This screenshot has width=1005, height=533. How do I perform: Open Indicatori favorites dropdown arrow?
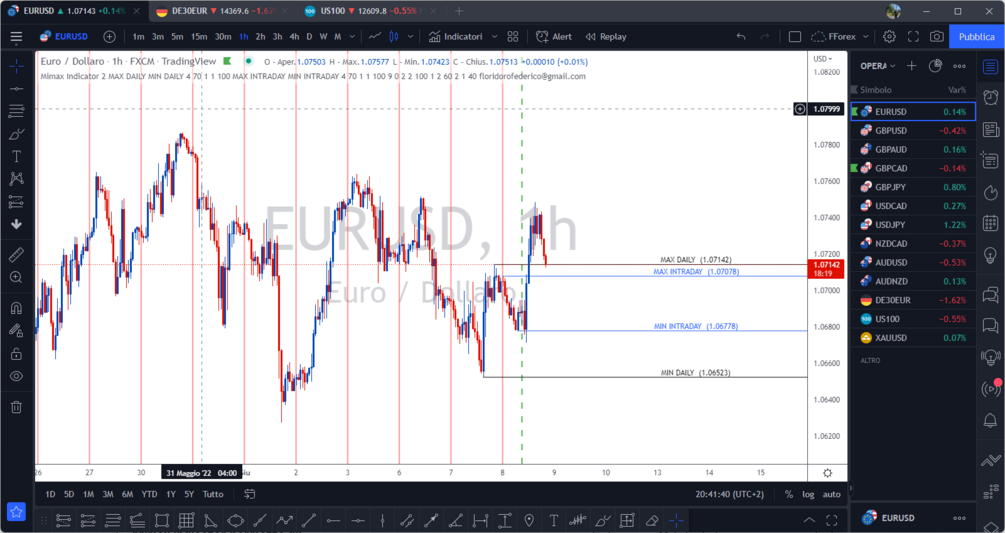(494, 37)
